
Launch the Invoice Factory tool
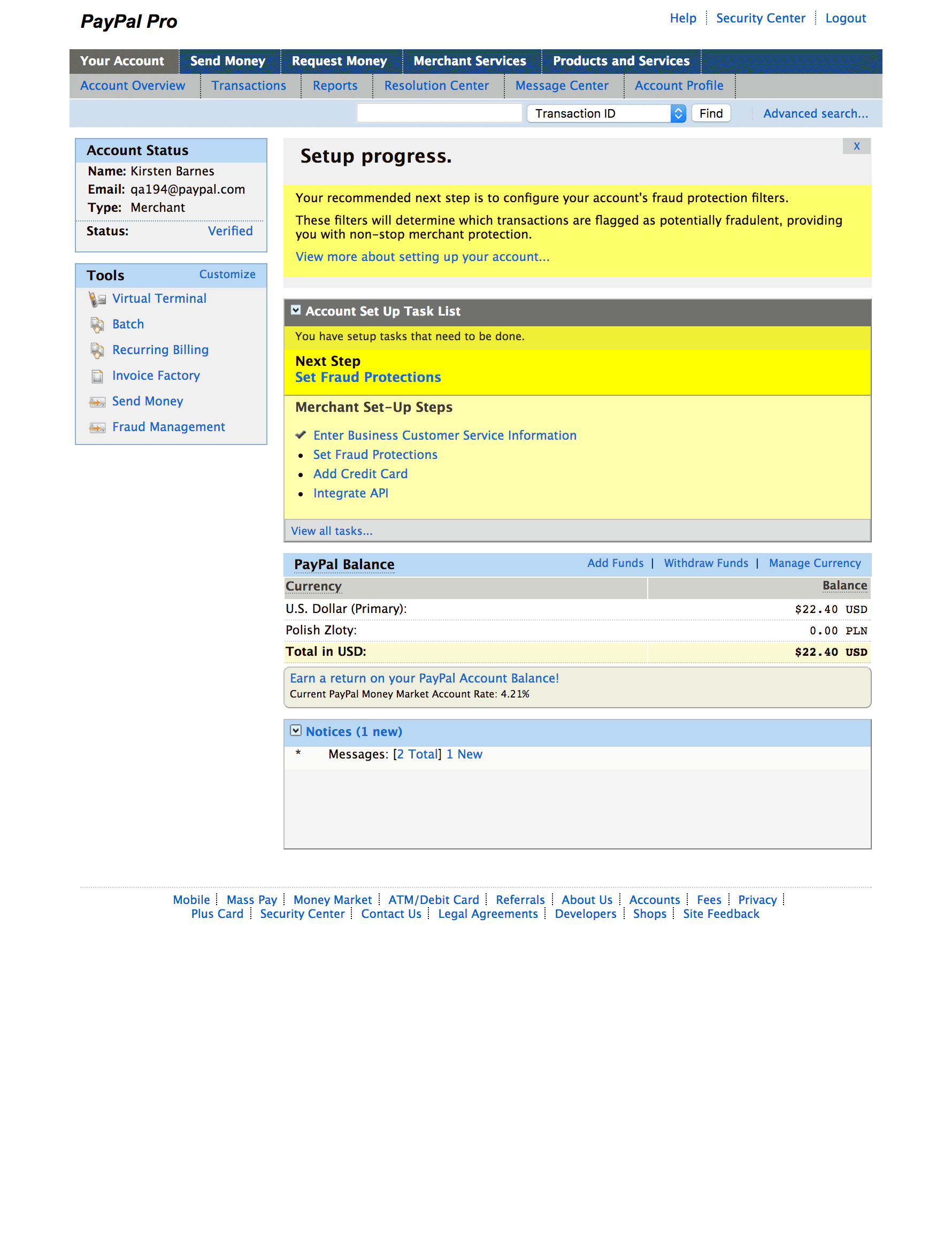(156, 375)
